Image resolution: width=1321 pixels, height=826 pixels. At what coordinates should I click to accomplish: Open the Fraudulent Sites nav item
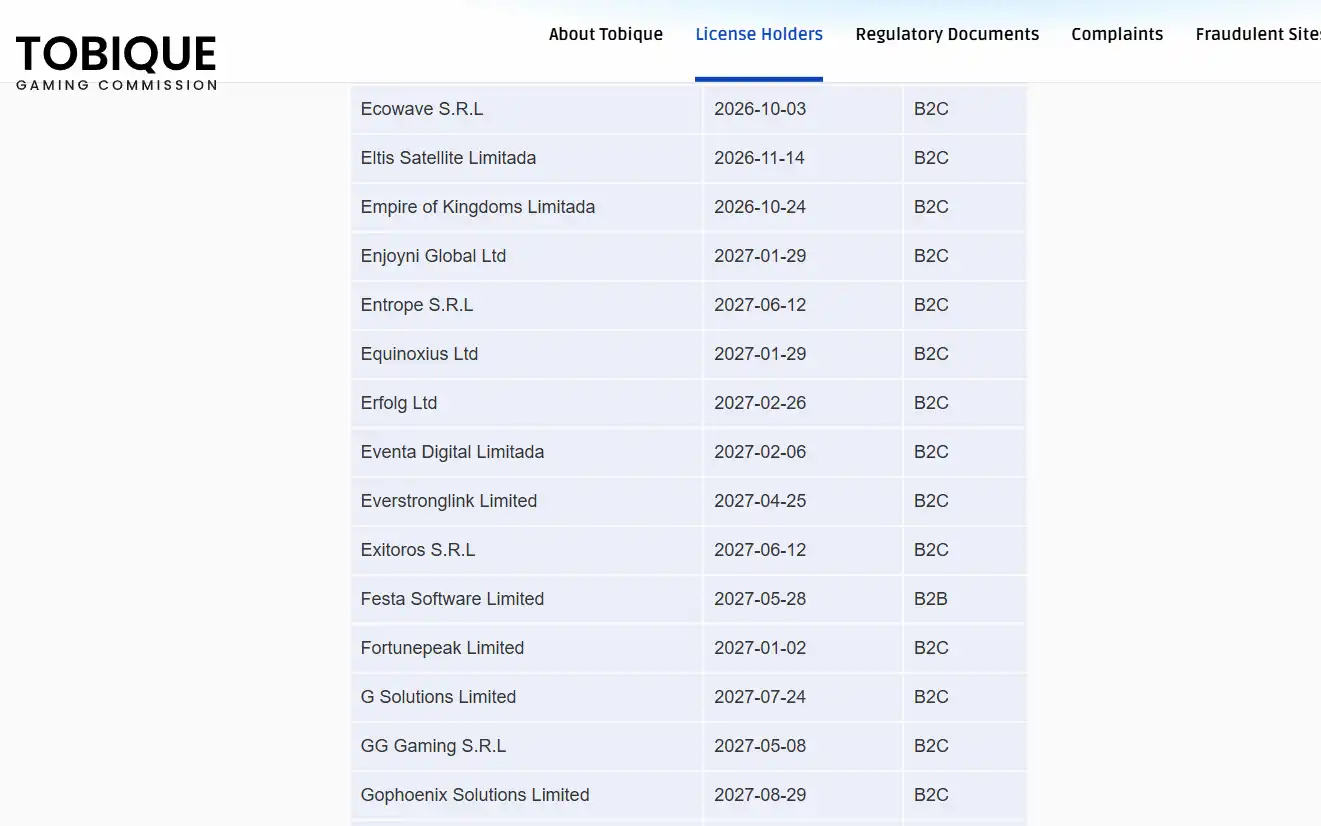click(1258, 34)
